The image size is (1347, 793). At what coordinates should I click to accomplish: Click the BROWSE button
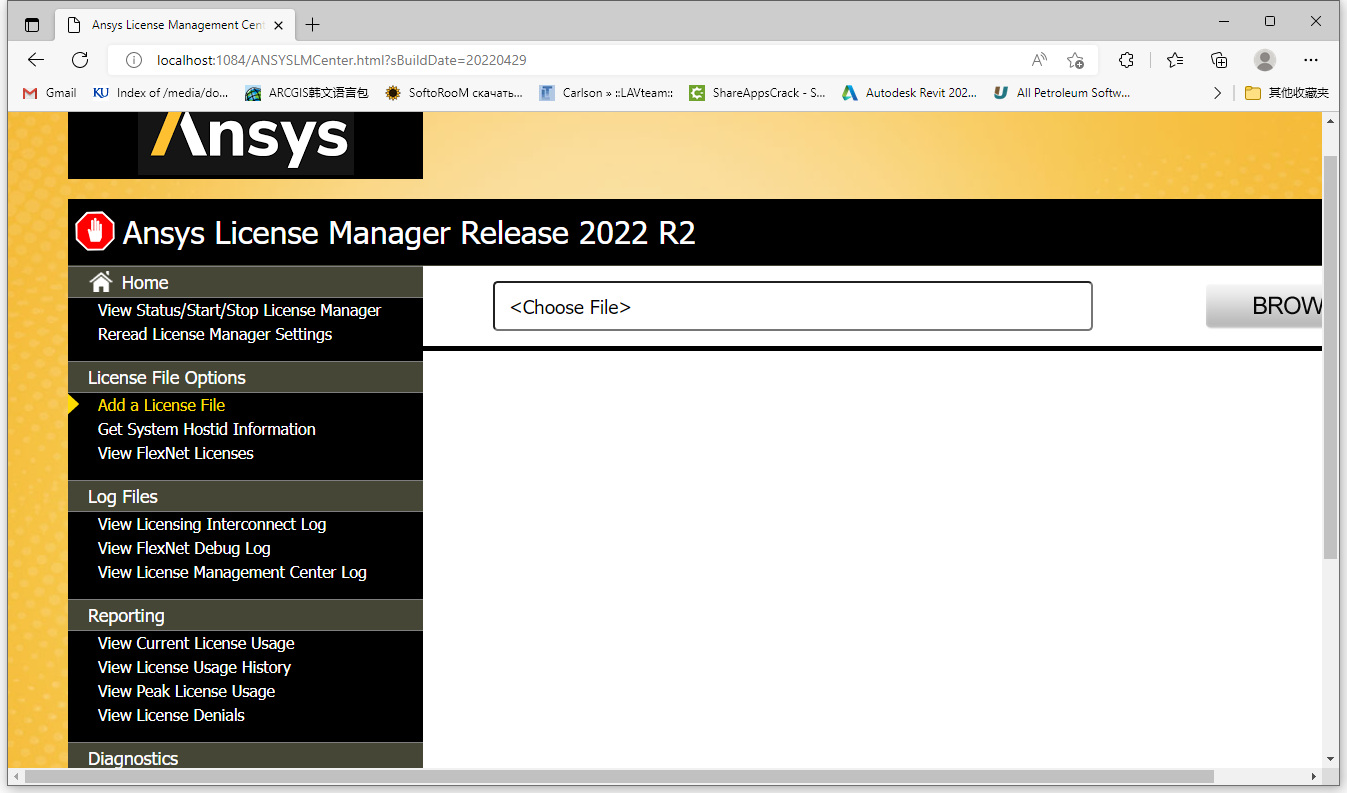click(1264, 306)
